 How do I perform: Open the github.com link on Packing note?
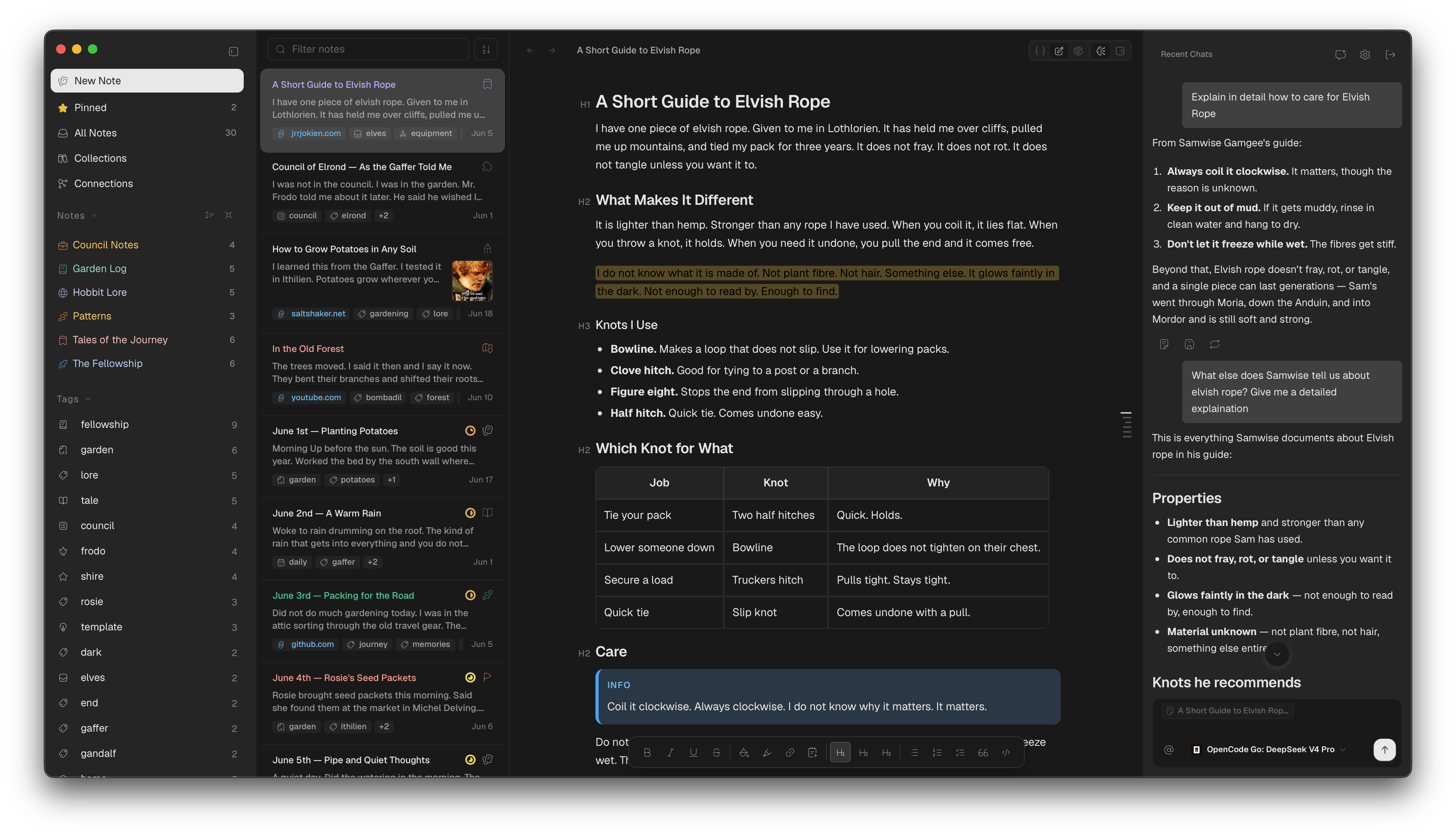click(306, 644)
